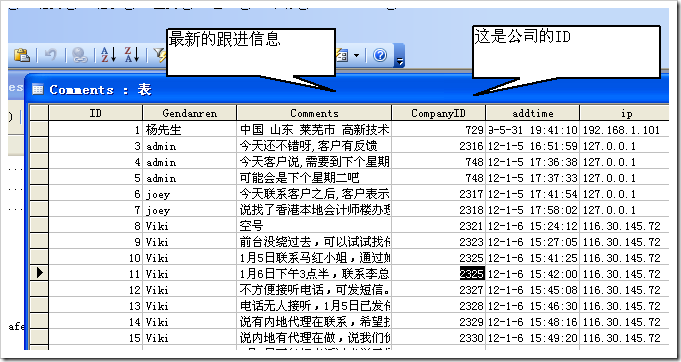Click comment starting 中国 山东 莱芜市
The width and height of the screenshot is (681, 362).
click(x=314, y=130)
